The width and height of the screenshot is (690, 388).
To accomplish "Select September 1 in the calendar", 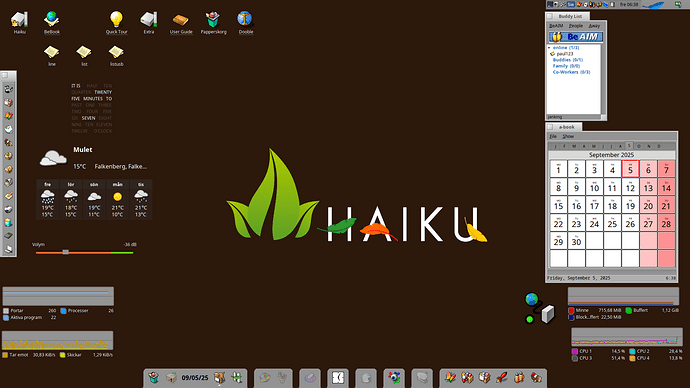I will click(558, 169).
